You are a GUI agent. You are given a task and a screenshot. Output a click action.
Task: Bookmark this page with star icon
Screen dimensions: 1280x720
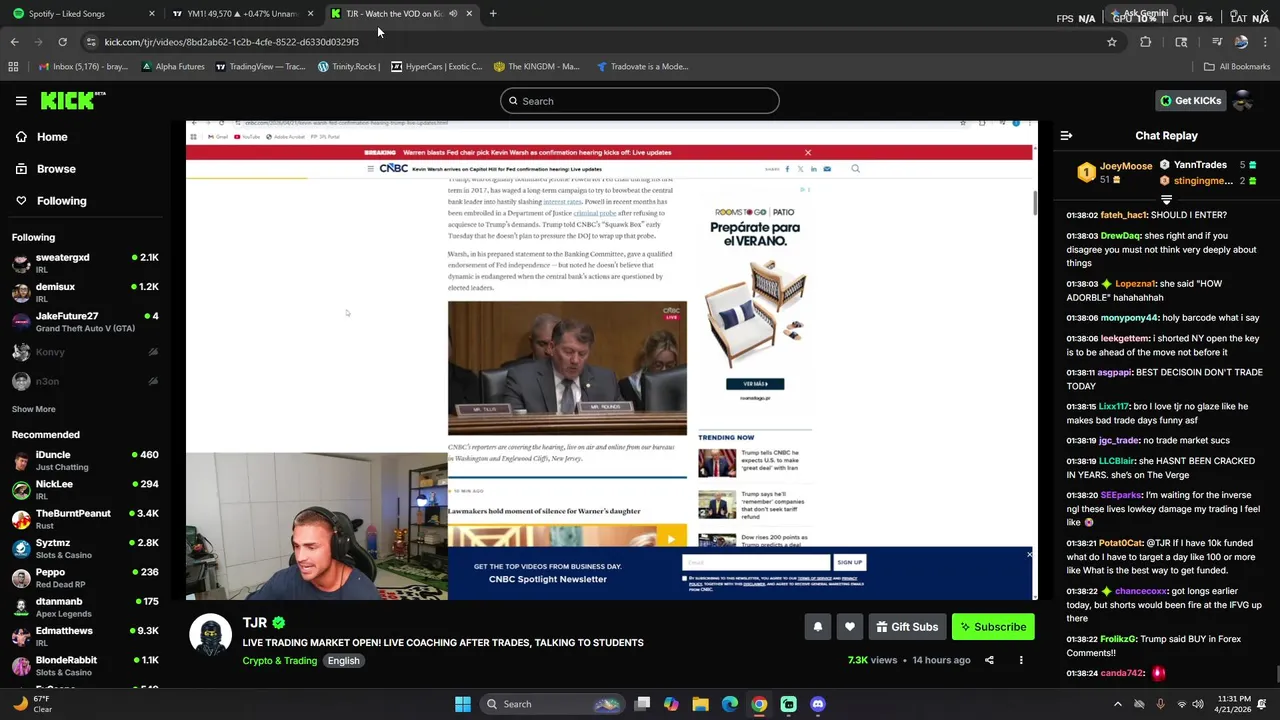pyautogui.click(x=1111, y=42)
